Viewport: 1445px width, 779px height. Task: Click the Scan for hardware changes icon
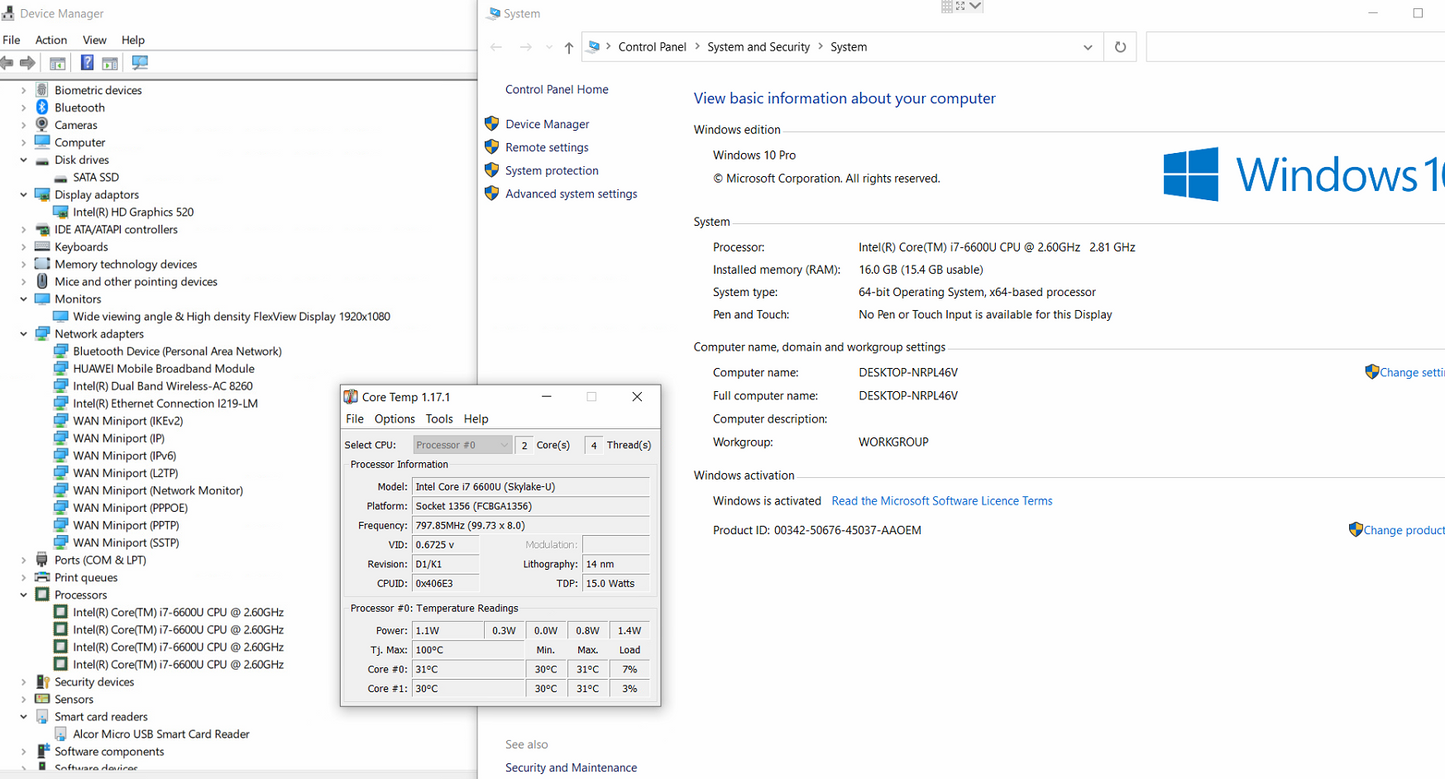pyautogui.click(x=140, y=63)
